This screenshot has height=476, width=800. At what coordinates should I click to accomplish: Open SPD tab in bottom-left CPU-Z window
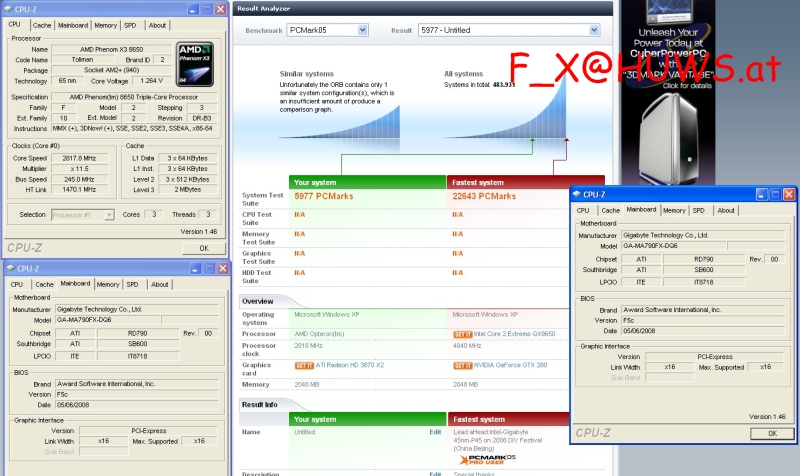tap(132, 284)
